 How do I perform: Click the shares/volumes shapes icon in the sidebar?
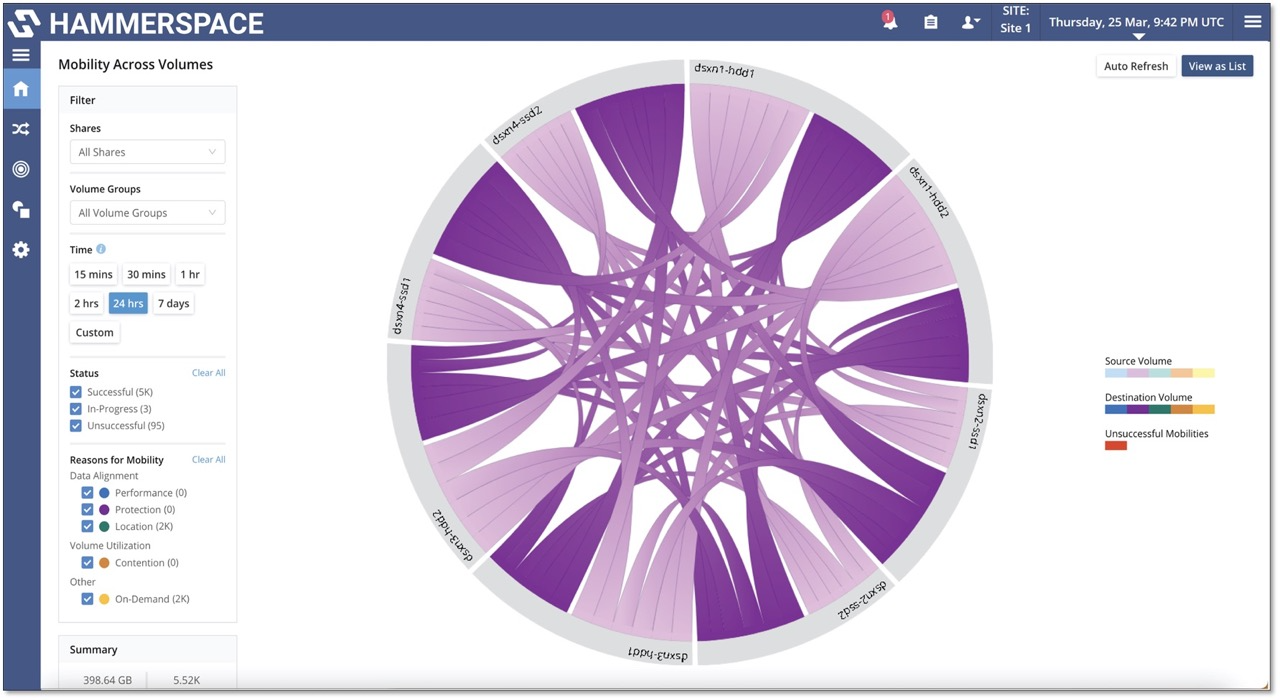click(x=21, y=209)
